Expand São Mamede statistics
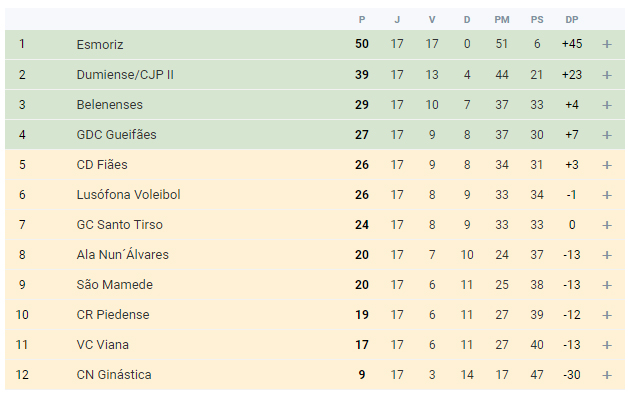Image resolution: width=628 pixels, height=397 pixels. pos(607,285)
